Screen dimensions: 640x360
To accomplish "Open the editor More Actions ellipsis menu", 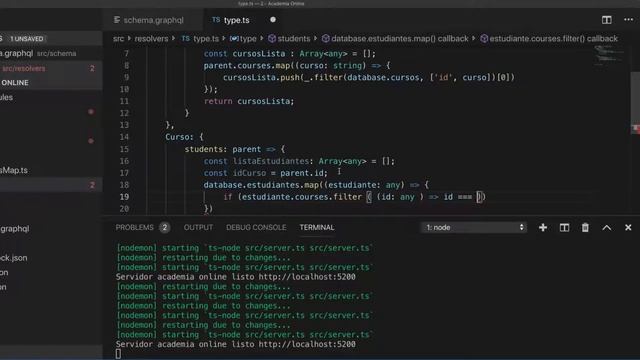I will coord(629,20).
